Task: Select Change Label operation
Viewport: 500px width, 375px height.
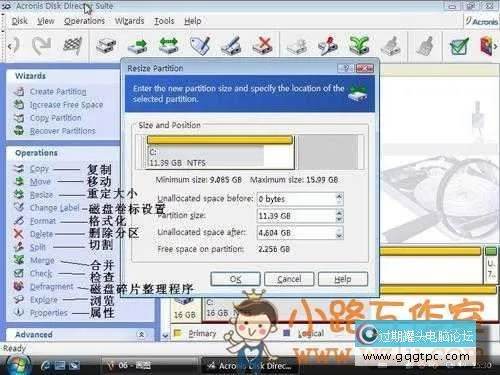Action: coord(55,208)
